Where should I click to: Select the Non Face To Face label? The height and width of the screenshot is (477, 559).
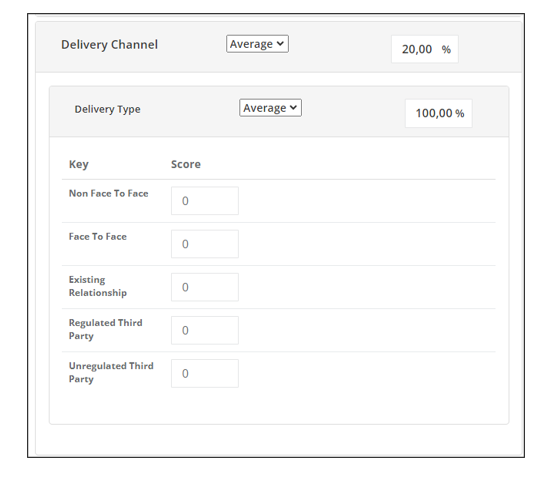108,193
